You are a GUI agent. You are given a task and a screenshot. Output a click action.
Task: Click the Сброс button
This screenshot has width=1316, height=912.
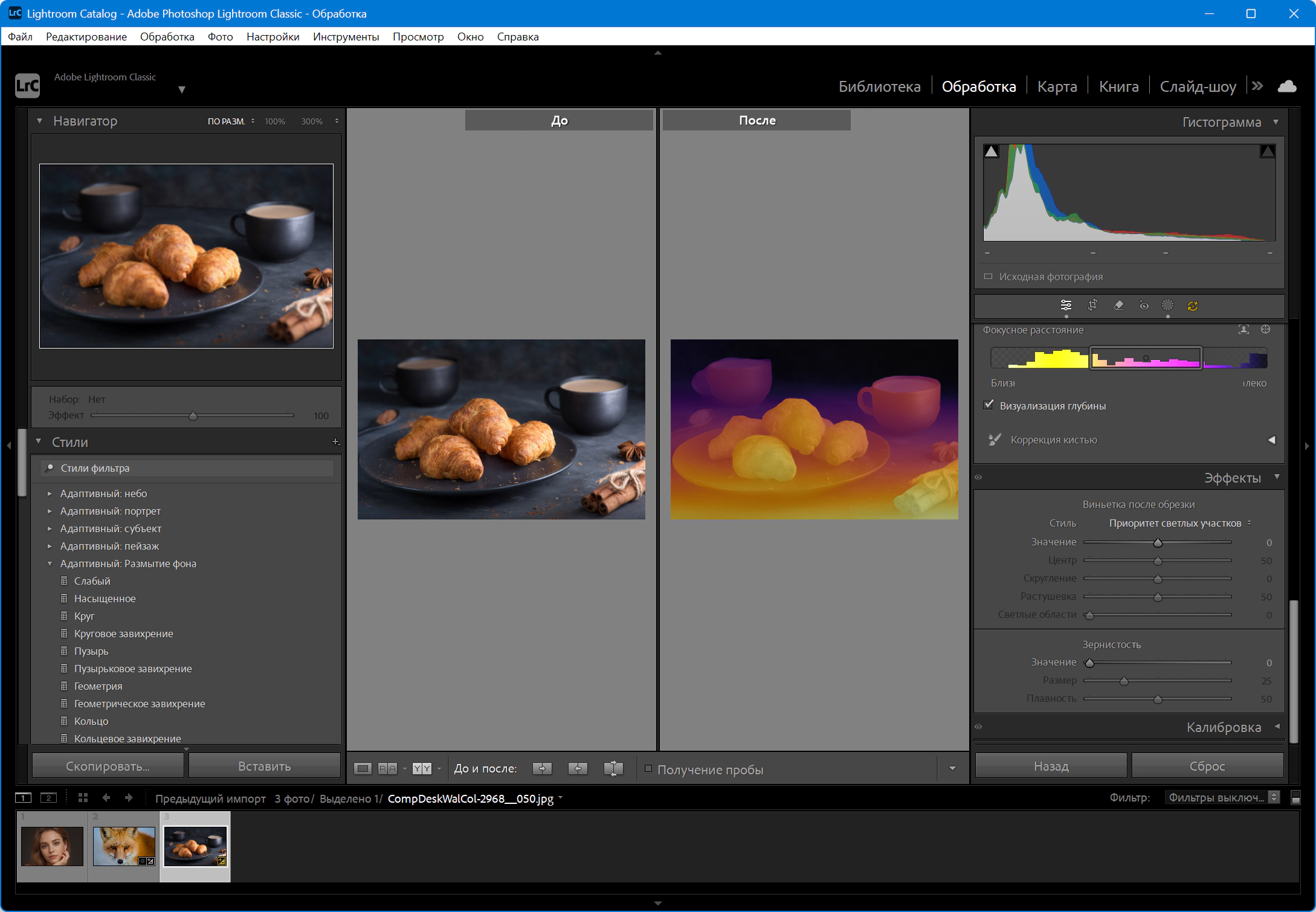(x=1207, y=766)
